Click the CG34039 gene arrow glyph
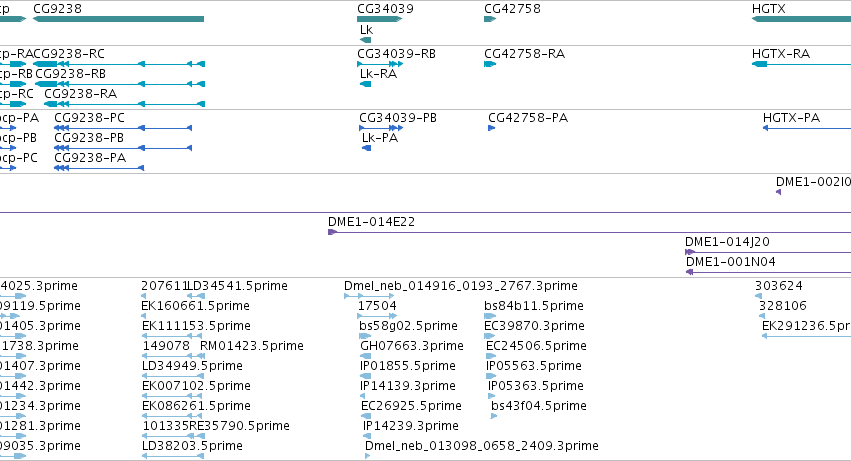Screen dimensions: 851x461 tap(379, 19)
